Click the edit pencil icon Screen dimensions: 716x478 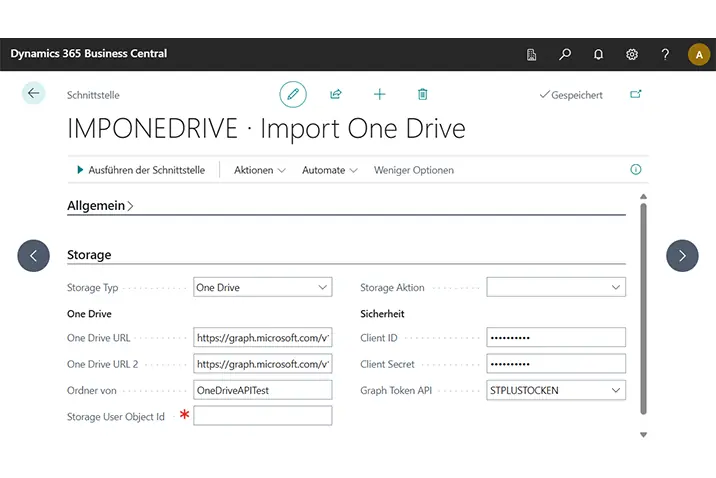coord(293,95)
